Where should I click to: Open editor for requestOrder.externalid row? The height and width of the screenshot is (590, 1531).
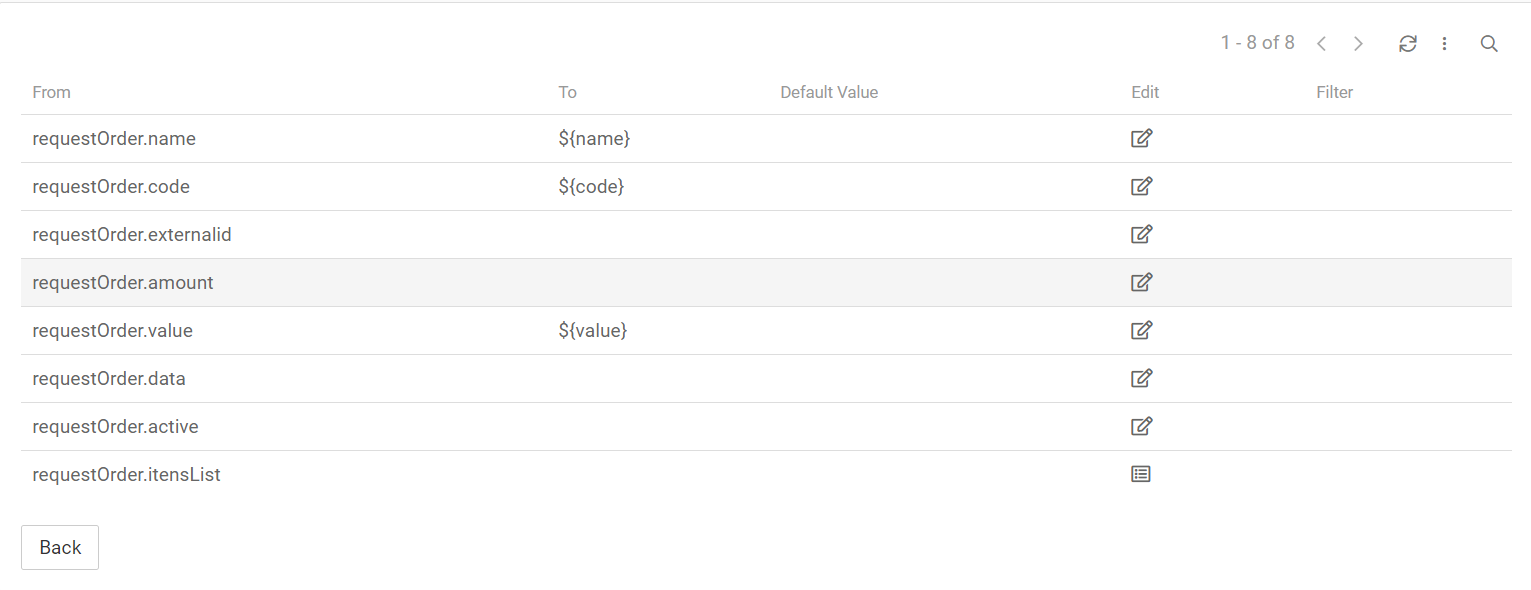coord(1141,235)
